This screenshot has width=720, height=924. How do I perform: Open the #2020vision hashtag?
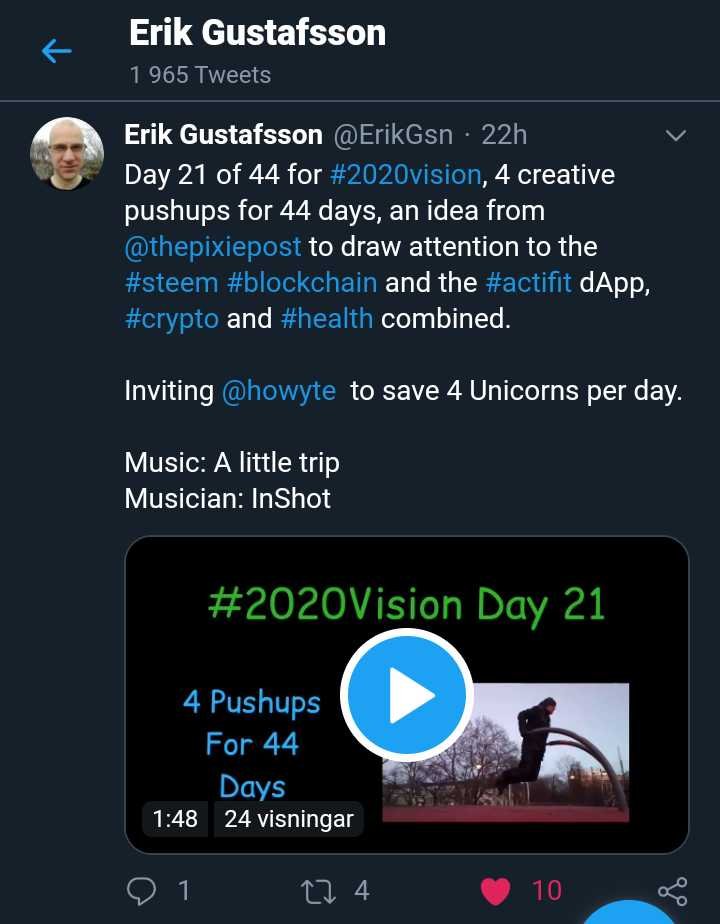(405, 175)
